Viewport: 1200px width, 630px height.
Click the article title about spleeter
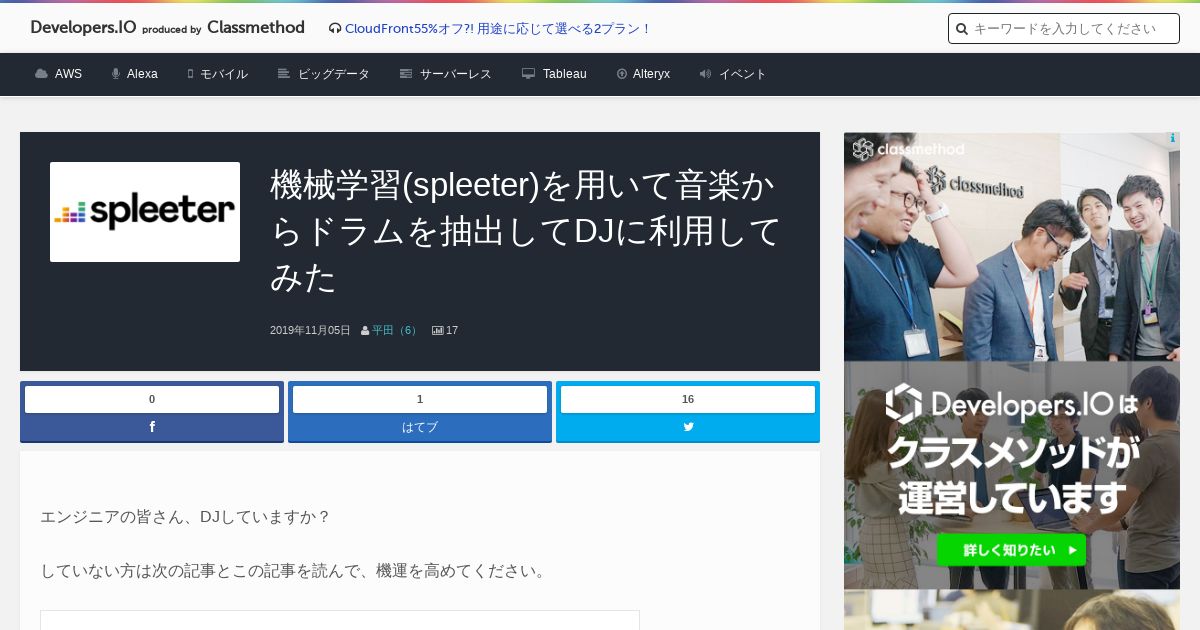(x=525, y=231)
